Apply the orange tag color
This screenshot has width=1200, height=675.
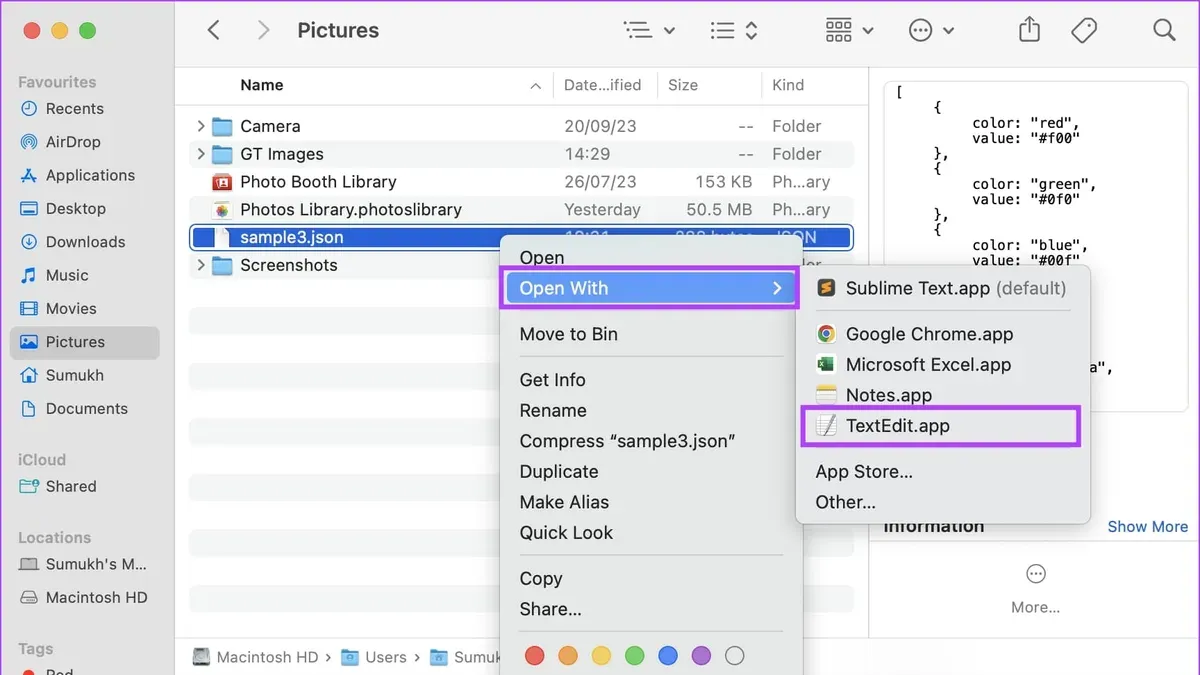click(568, 656)
